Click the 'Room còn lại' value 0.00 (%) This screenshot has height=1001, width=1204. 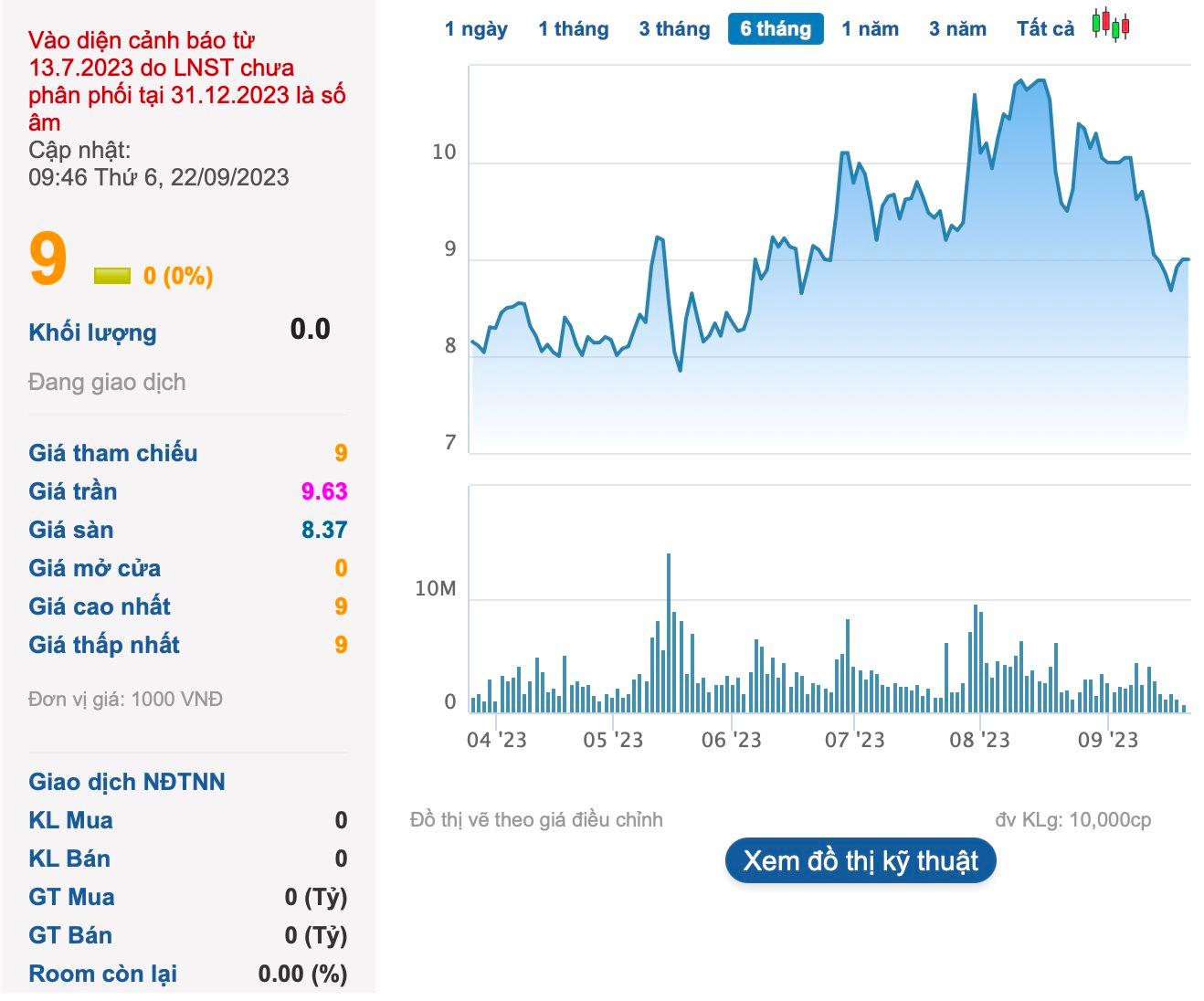(x=302, y=974)
